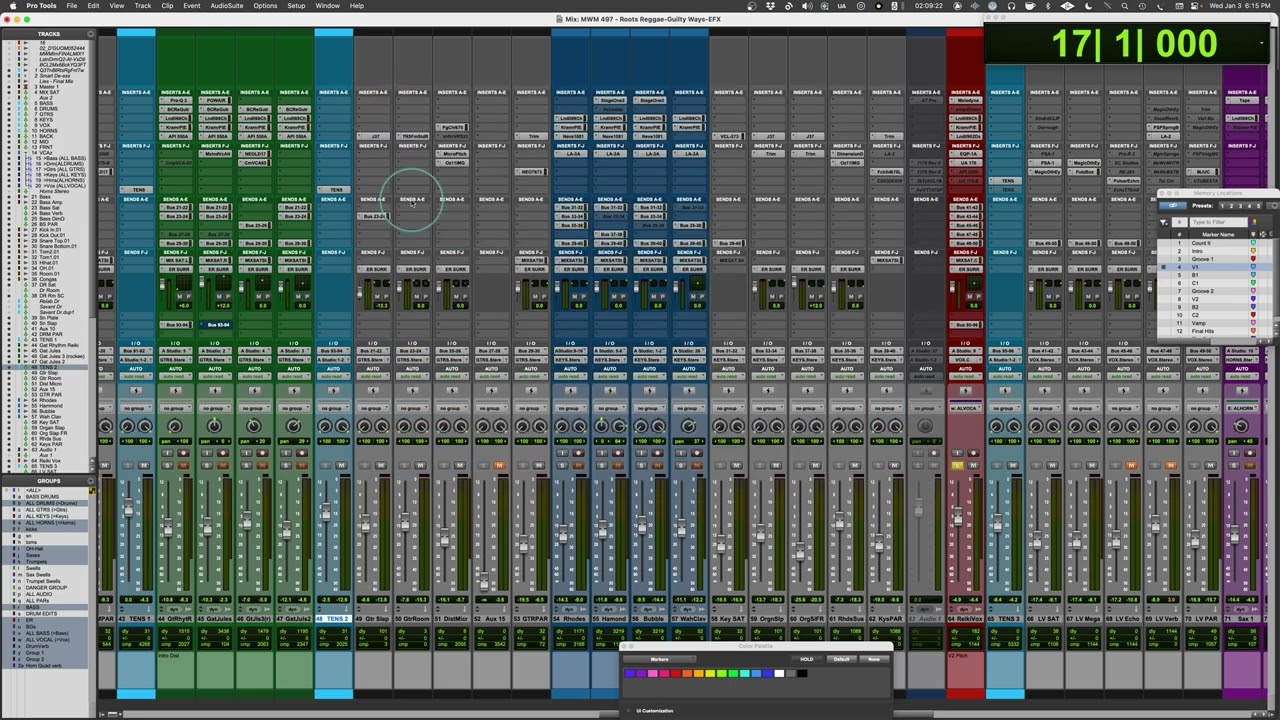The height and width of the screenshot is (720, 1280).
Task: Open the no group selector on OrgnSlp
Action: pos(767,408)
